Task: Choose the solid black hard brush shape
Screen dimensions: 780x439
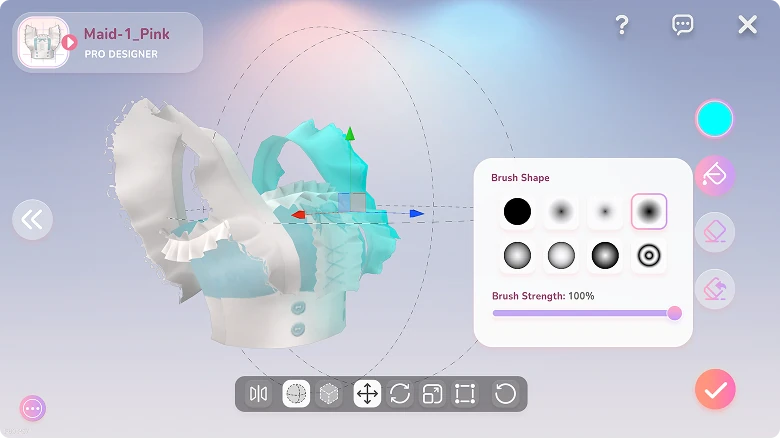Action: 517,211
